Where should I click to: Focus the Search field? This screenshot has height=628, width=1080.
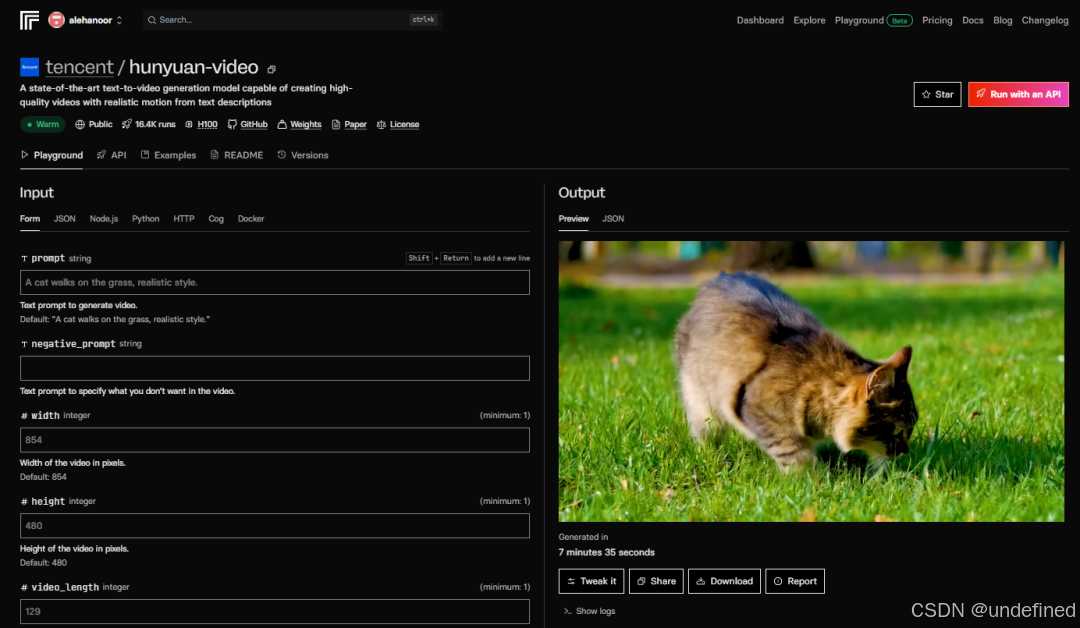tap(292, 20)
